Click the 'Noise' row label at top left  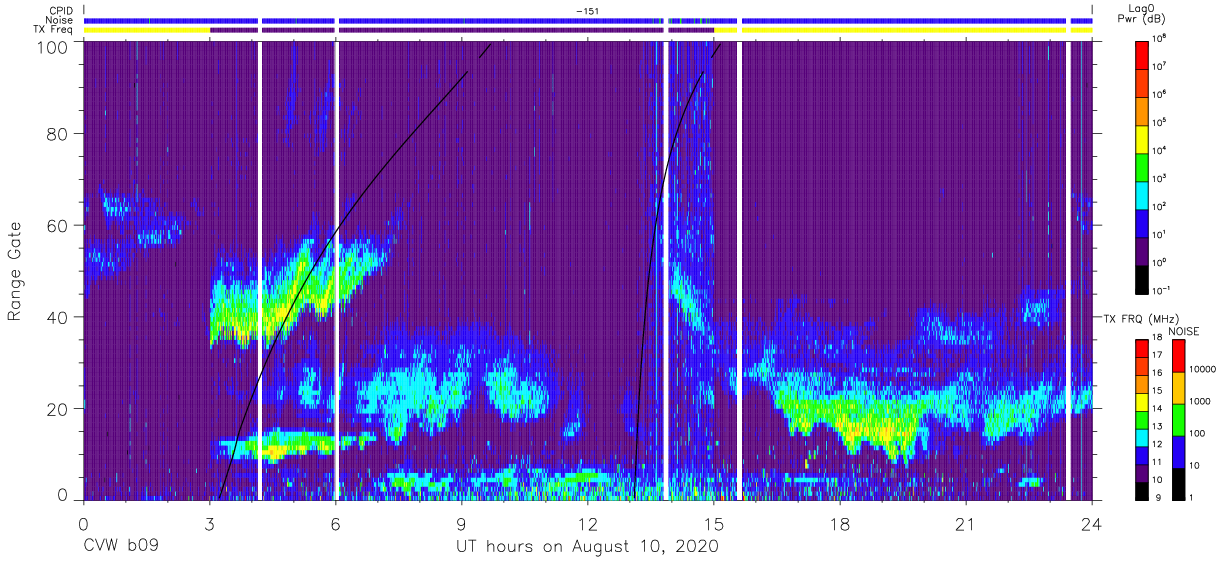[x=57, y=20]
